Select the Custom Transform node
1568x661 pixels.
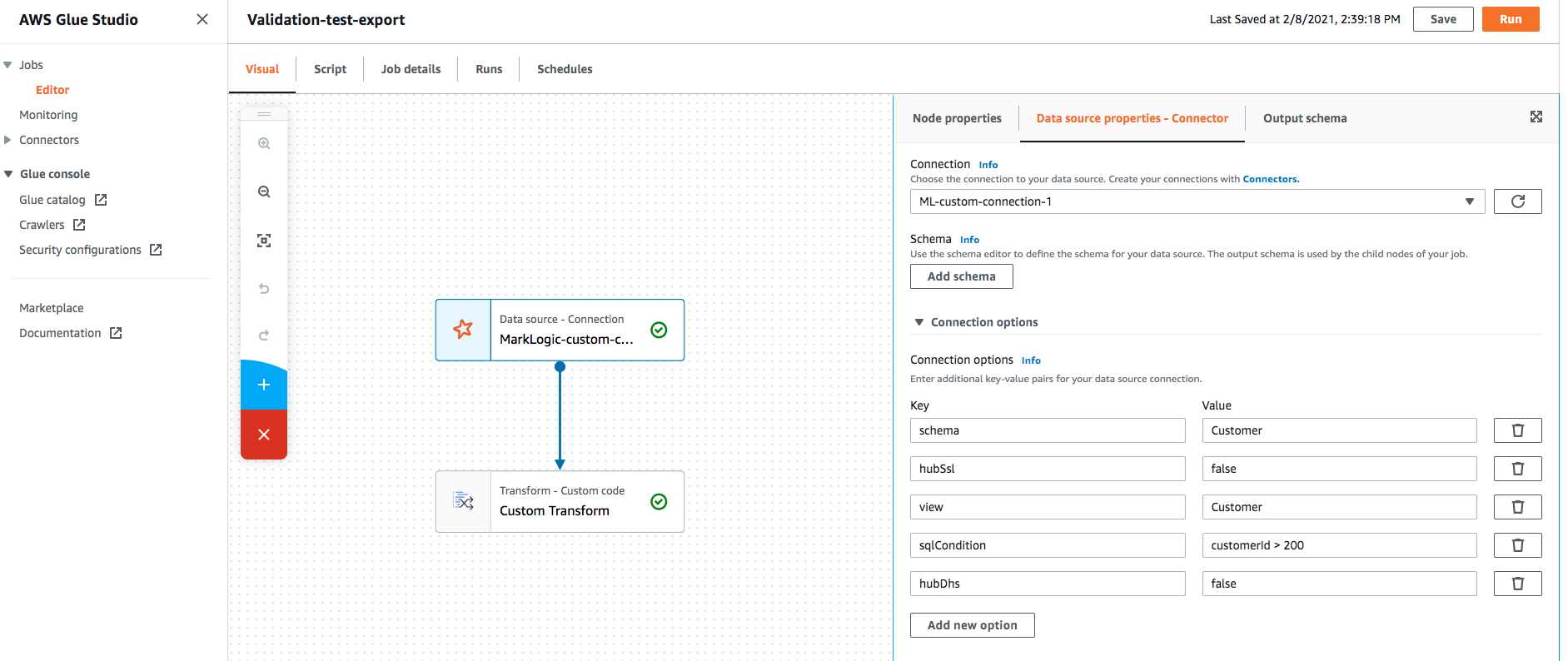click(560, 502)
